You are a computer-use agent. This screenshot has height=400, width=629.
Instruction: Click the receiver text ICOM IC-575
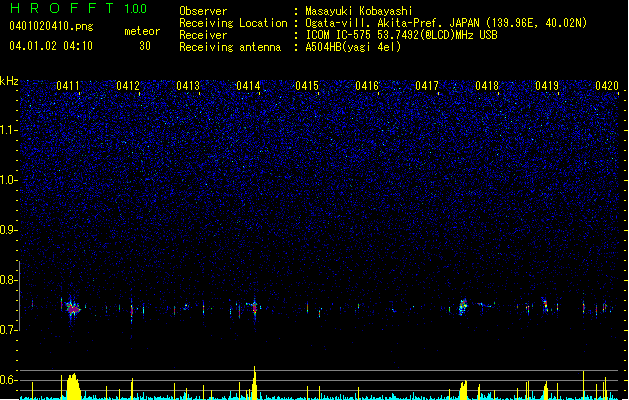[x=339, y=35]
